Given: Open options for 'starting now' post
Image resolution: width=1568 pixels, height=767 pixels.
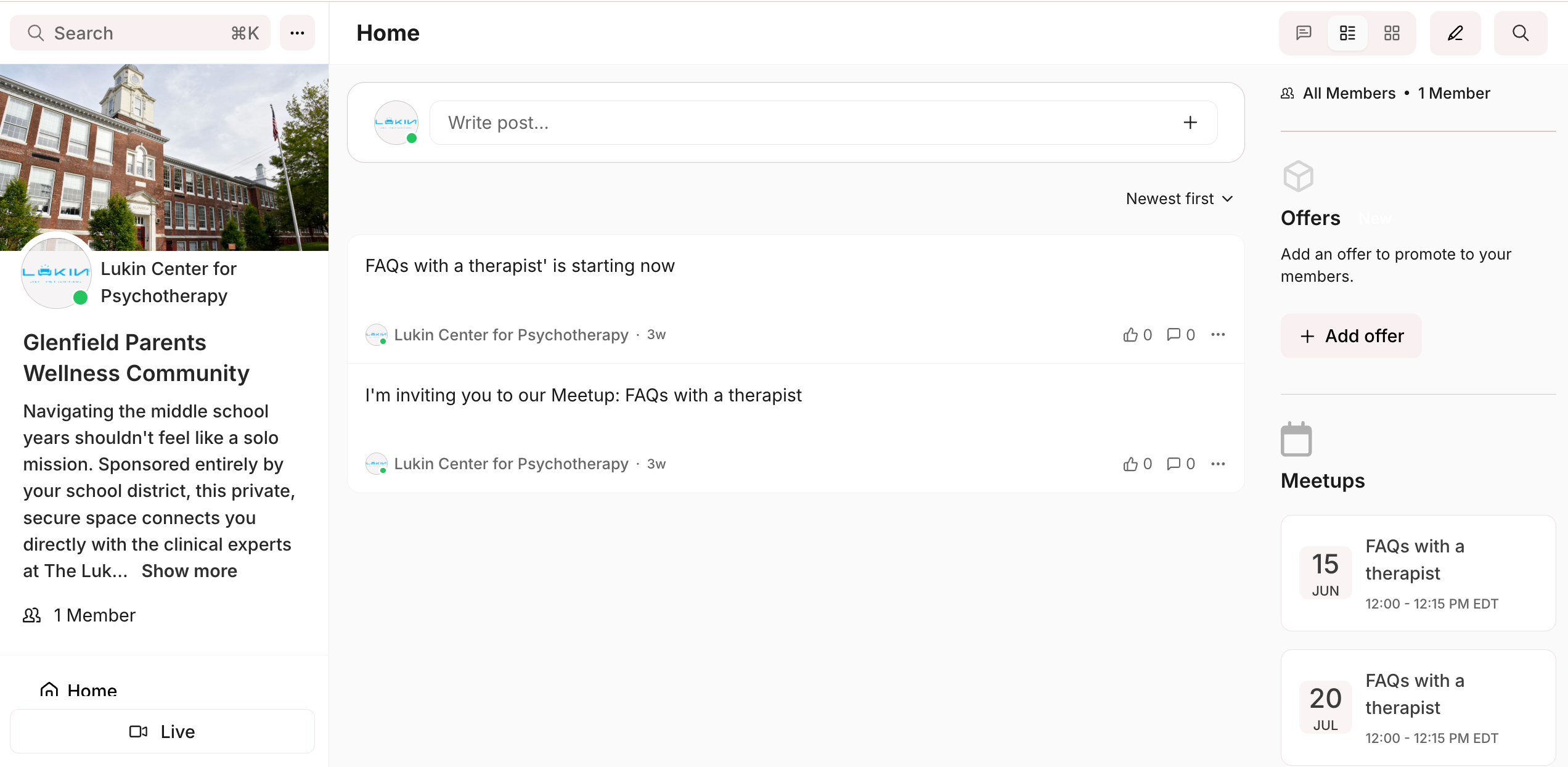Looking at the screenshot, I should coord(1218,335).
